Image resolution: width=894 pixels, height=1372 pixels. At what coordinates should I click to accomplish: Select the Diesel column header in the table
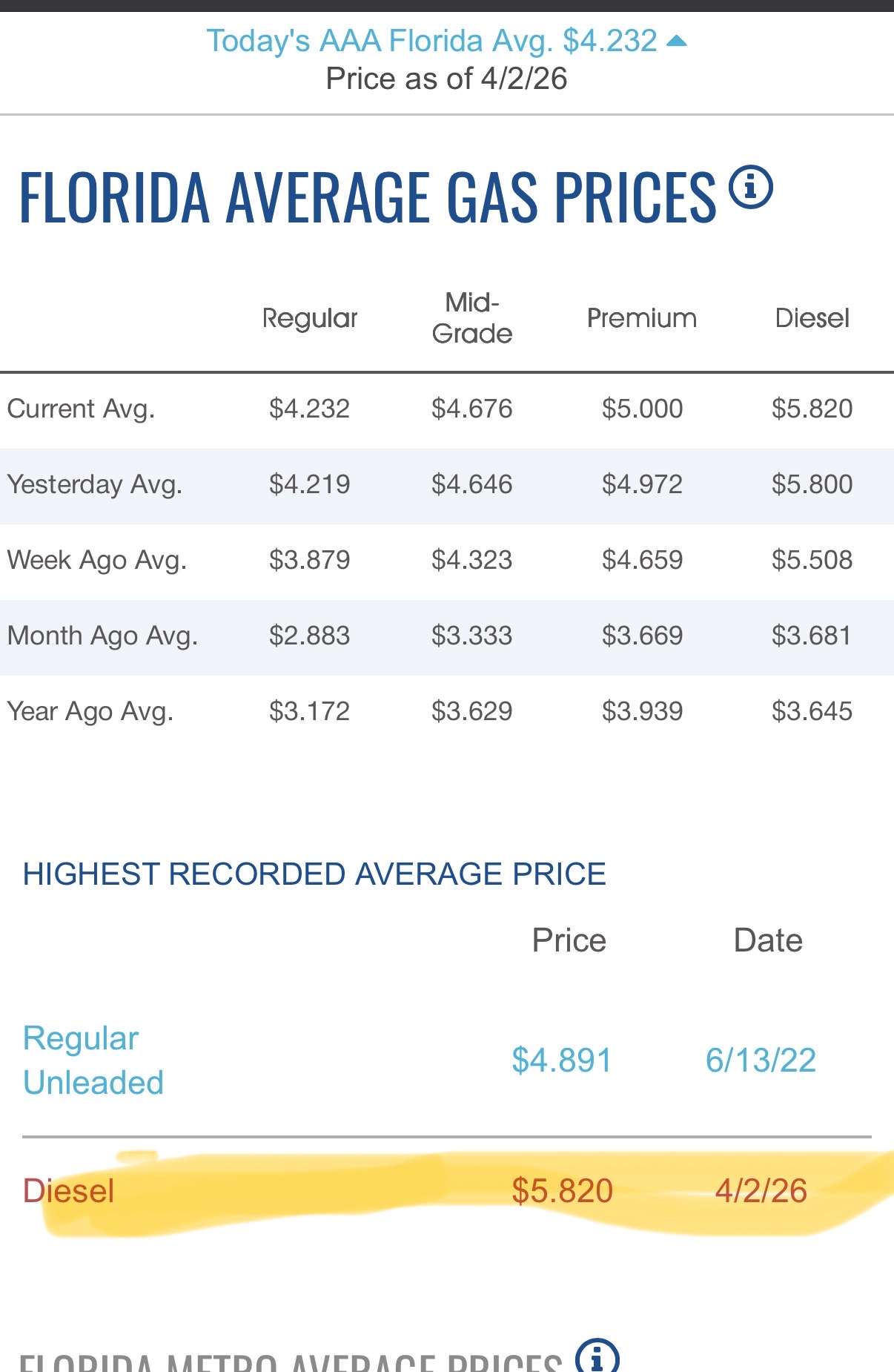click(x=812, y=318)
